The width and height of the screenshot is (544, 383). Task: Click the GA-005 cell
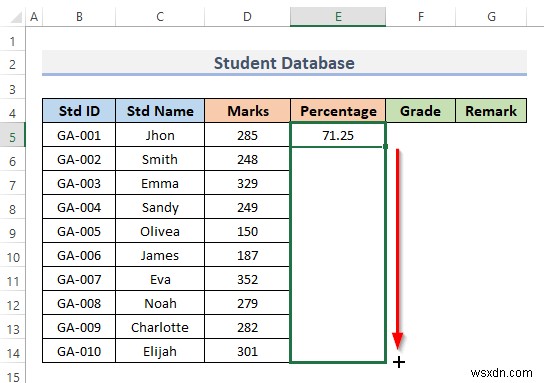coord(79,231)
